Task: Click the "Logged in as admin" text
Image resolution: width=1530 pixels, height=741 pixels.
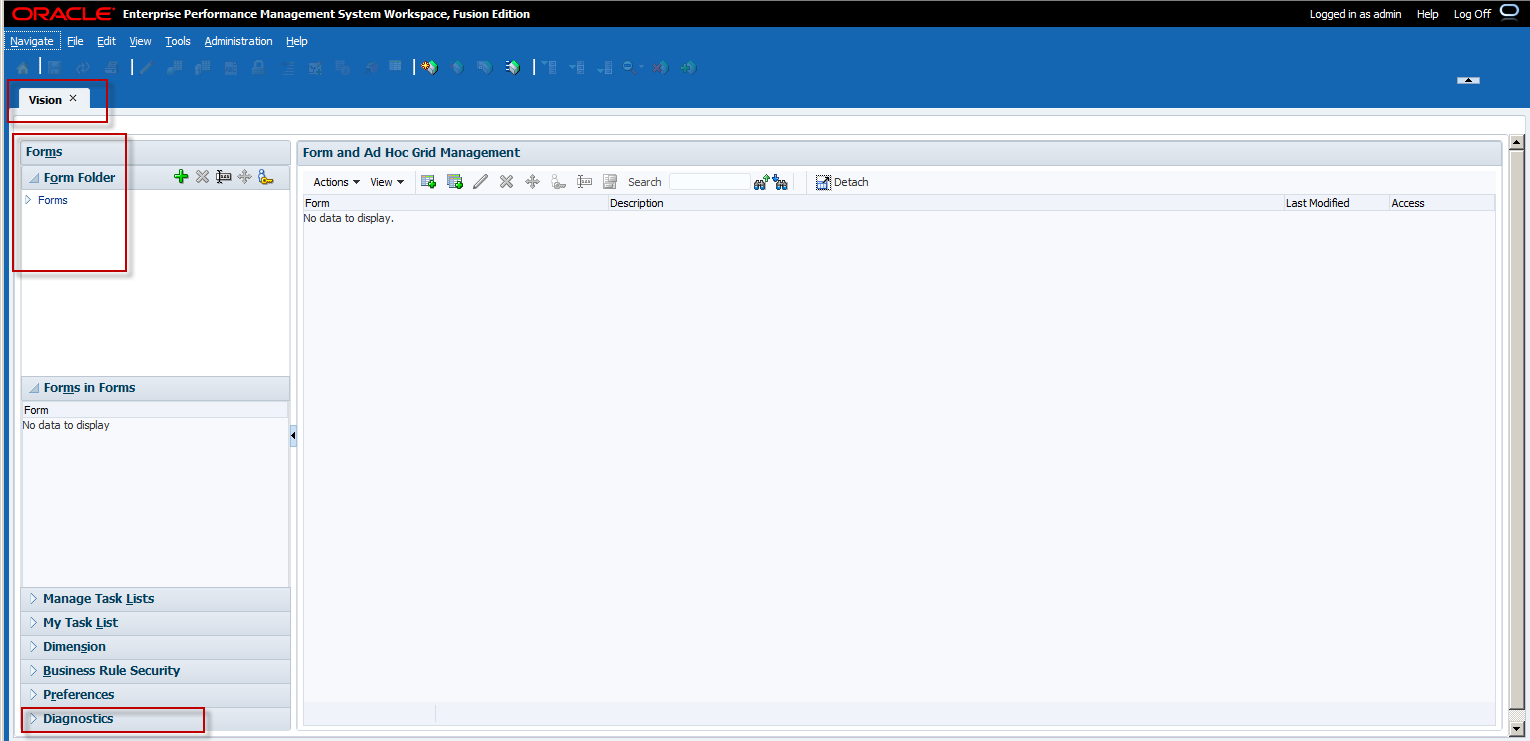Action: 1356,14
